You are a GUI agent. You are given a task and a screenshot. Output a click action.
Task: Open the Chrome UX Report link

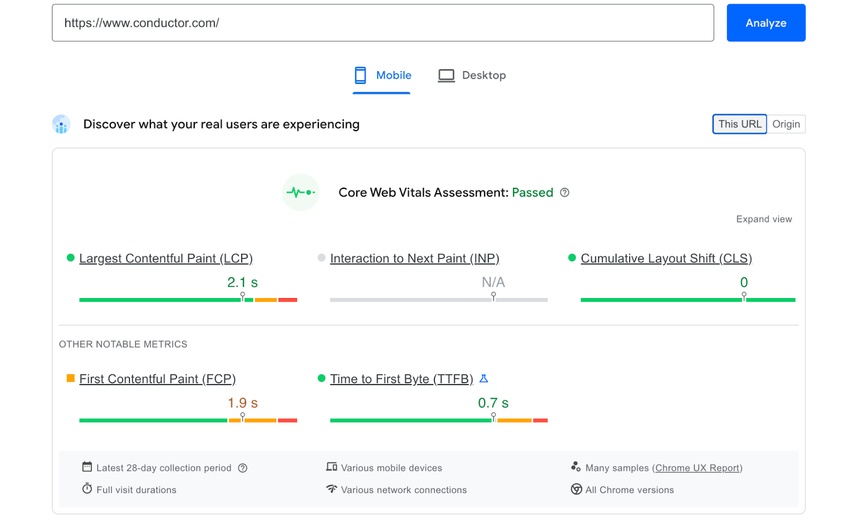pos(697,468)
